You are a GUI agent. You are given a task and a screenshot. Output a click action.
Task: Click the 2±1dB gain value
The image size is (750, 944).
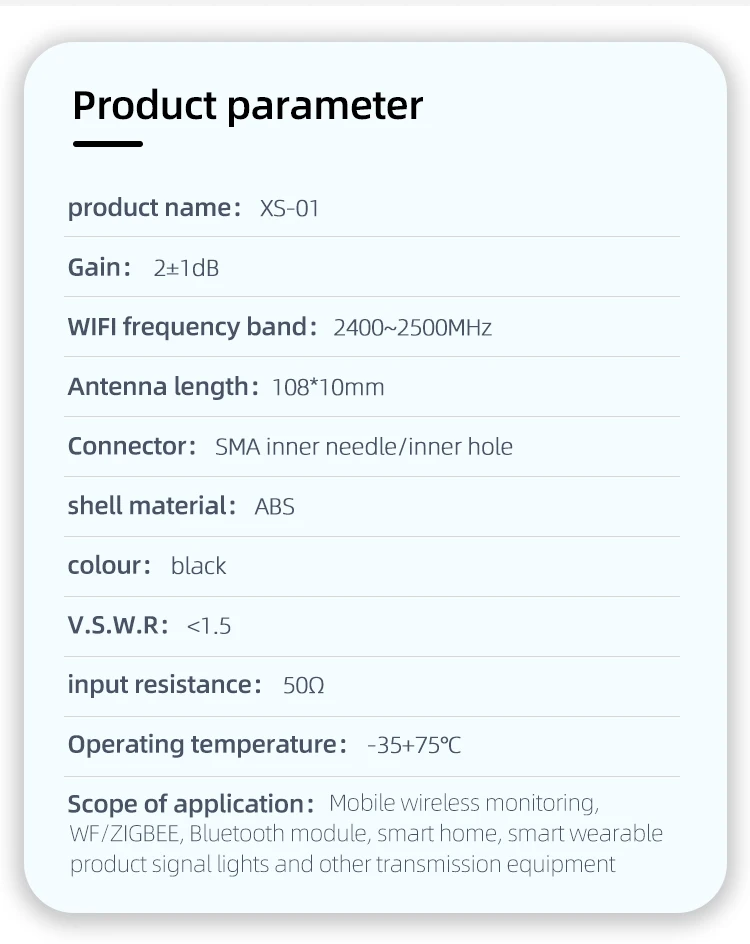click(186, 268)
